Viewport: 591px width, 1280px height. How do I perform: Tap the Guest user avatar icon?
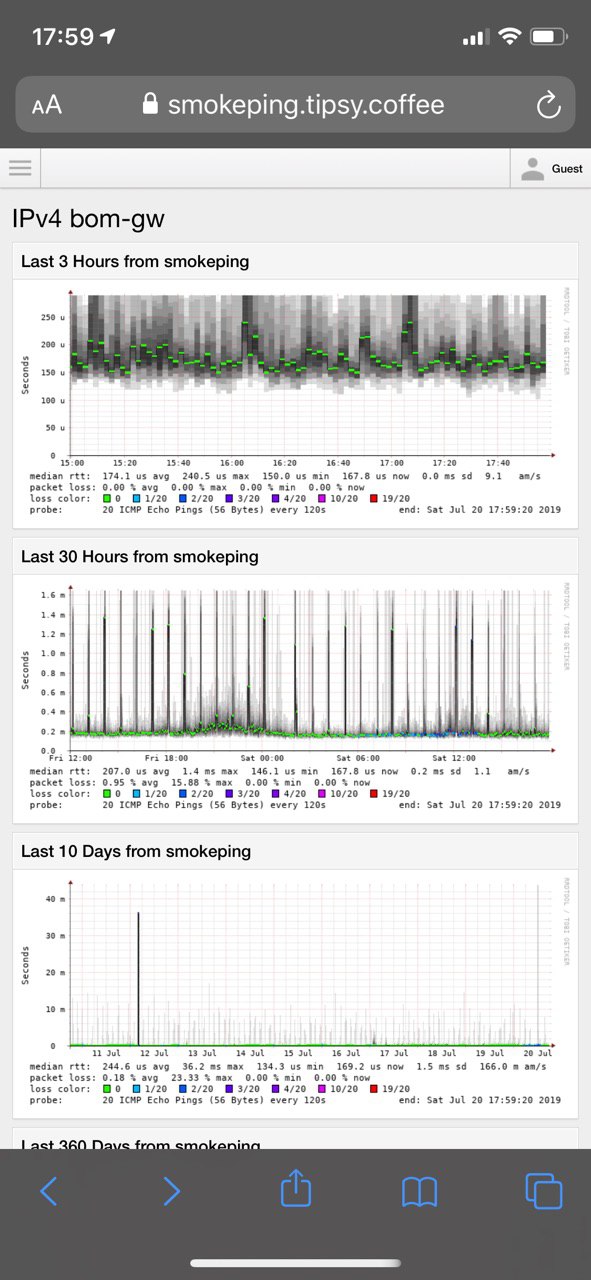click(533, 169)
